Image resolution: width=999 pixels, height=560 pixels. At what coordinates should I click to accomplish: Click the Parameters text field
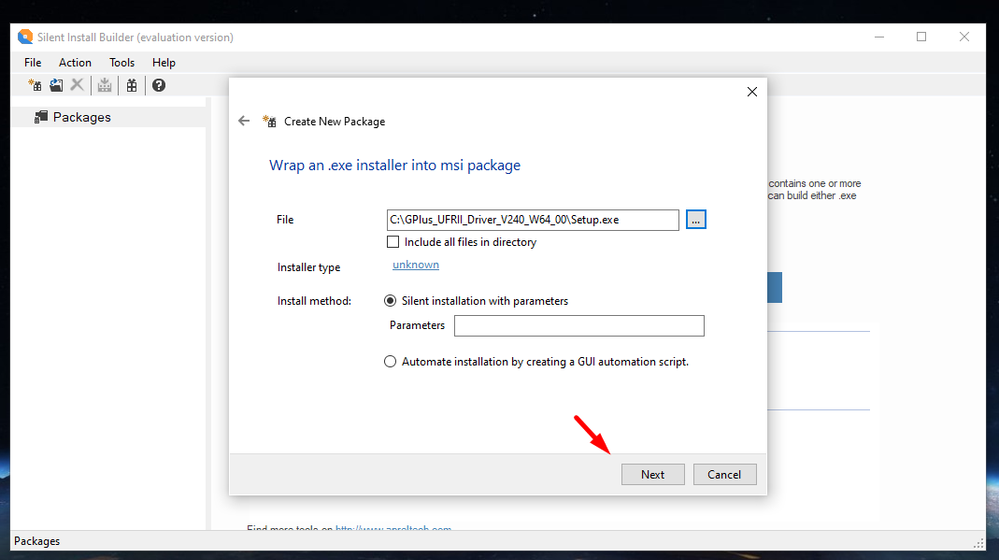579,326
